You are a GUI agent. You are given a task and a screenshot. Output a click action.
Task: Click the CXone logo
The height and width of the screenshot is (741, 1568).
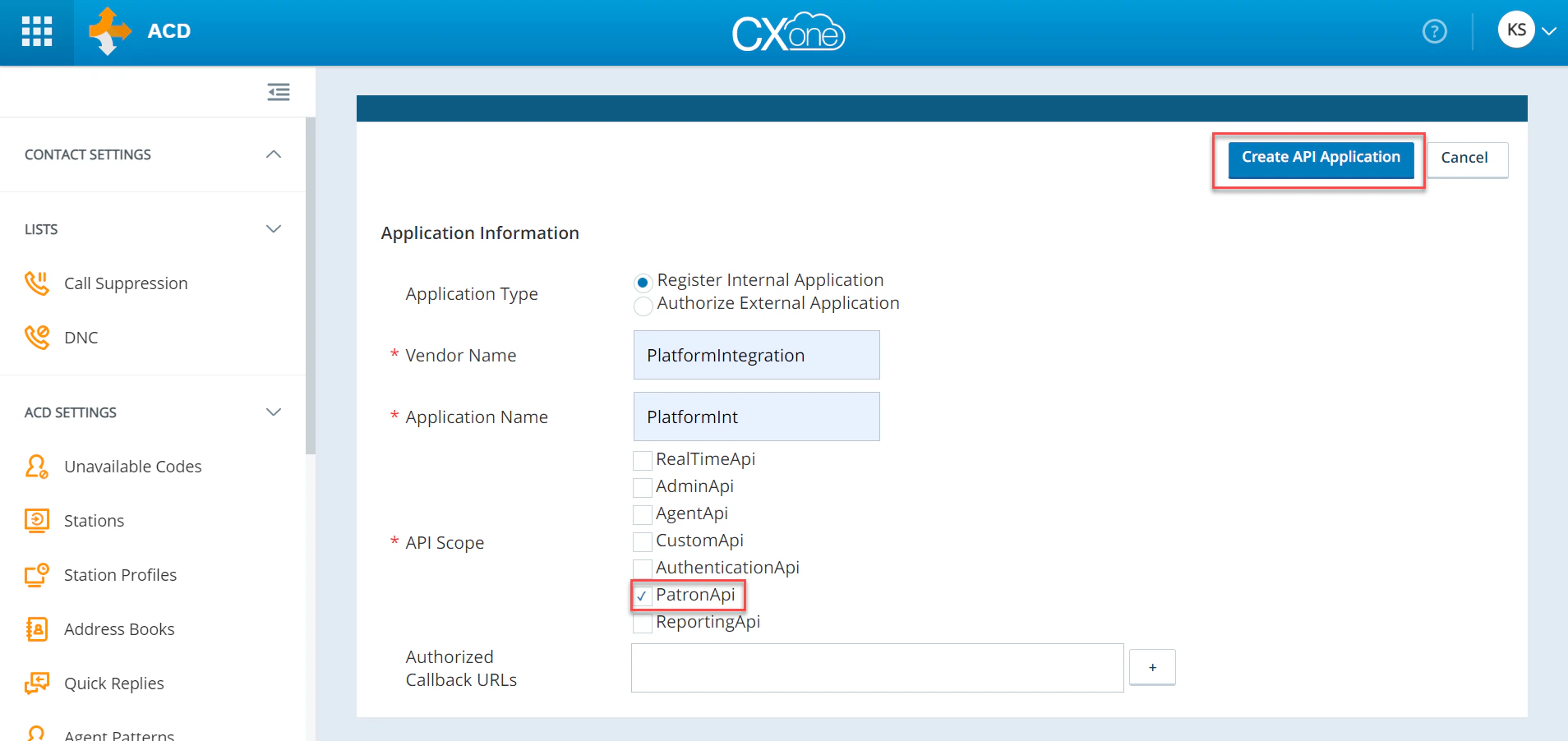pos(788,32)
